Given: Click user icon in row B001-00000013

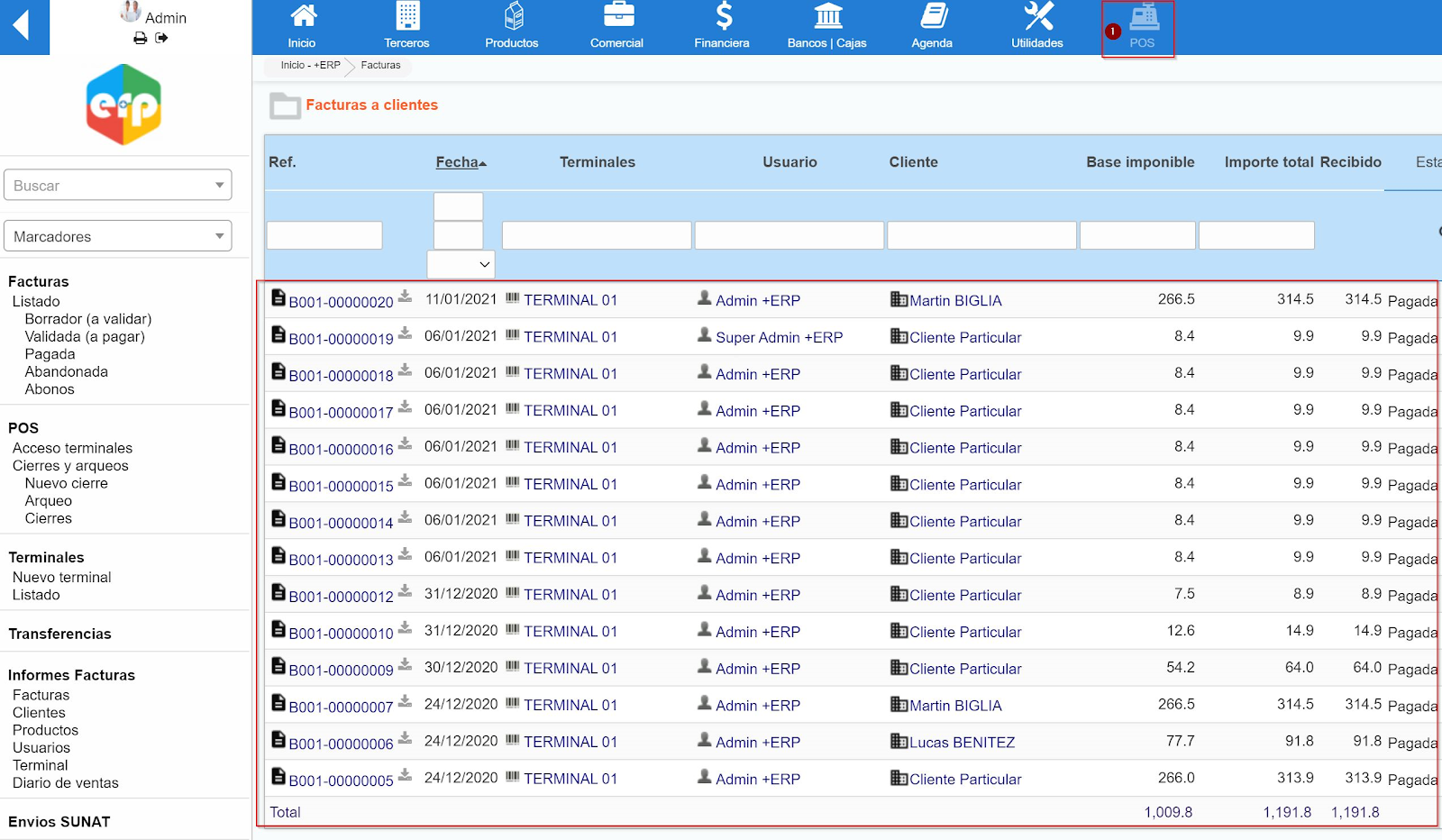Looking at the screenshot, I should pos(705,555).
